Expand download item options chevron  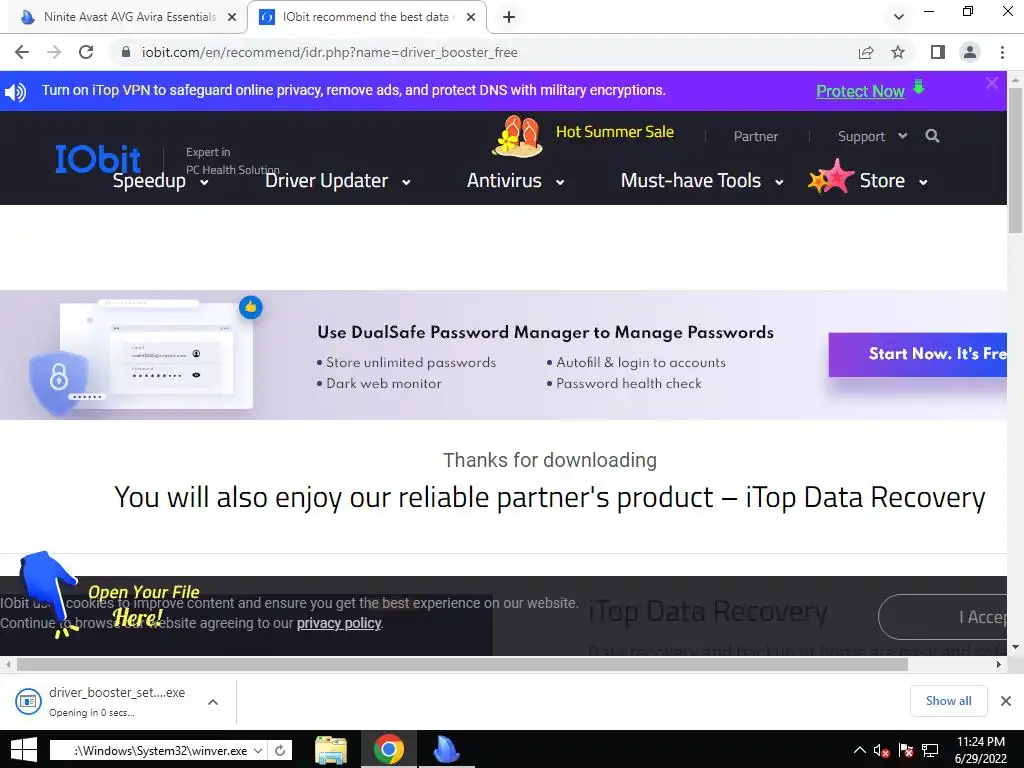[x=213, y=702]
